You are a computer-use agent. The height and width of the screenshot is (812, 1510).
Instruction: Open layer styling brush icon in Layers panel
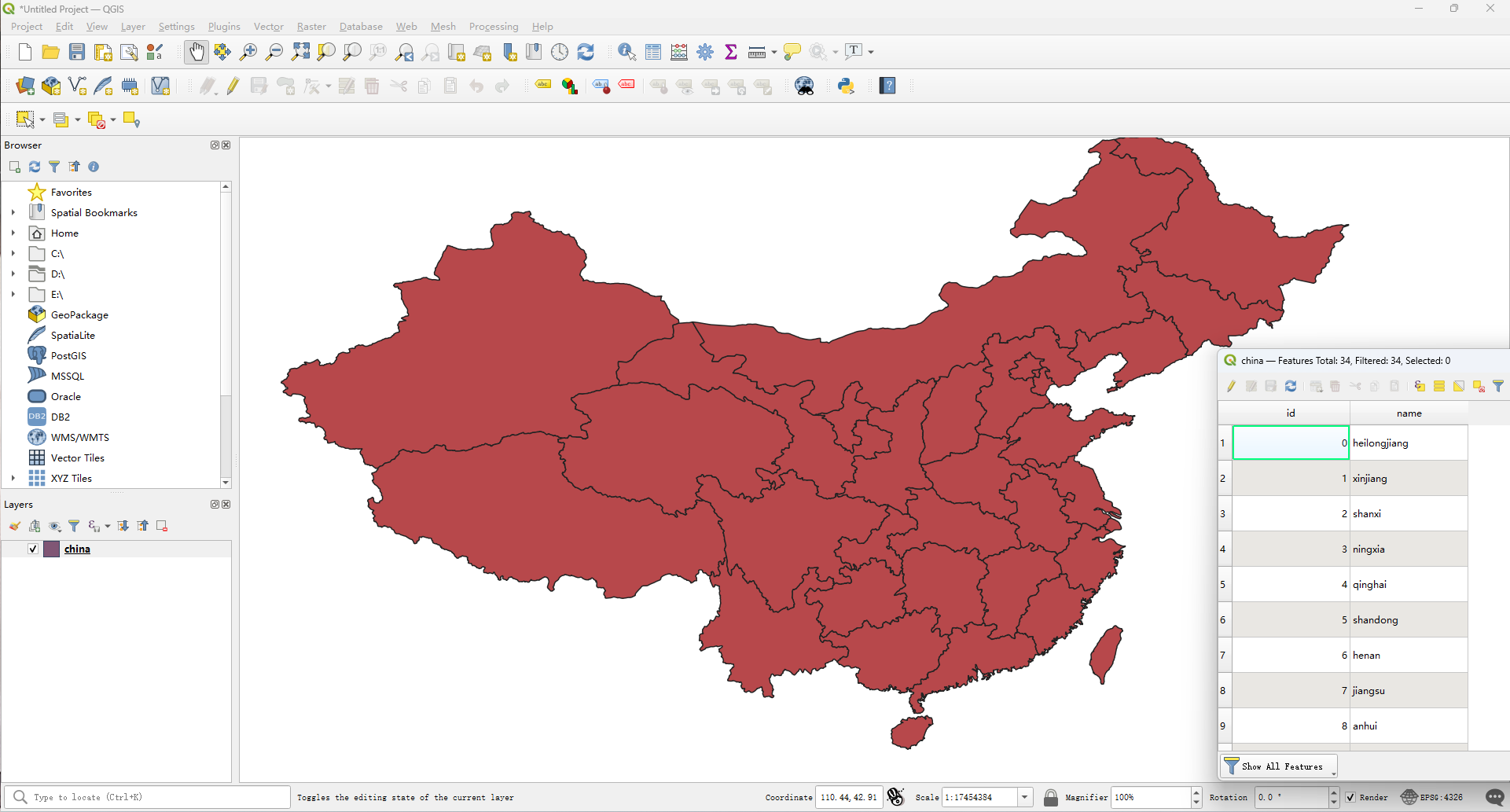pos(15,526)
